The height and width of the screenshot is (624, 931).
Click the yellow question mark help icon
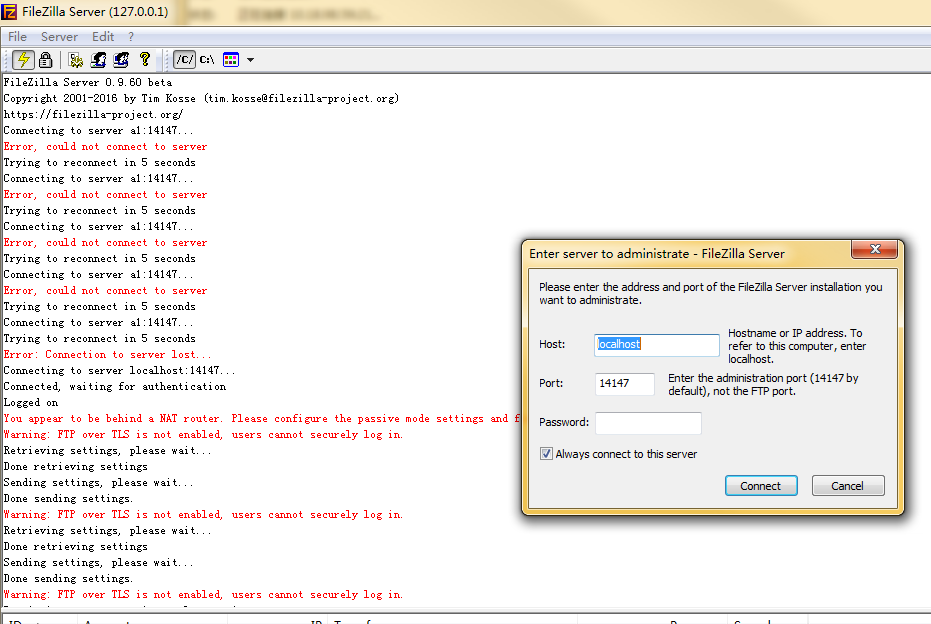[144, 59]
